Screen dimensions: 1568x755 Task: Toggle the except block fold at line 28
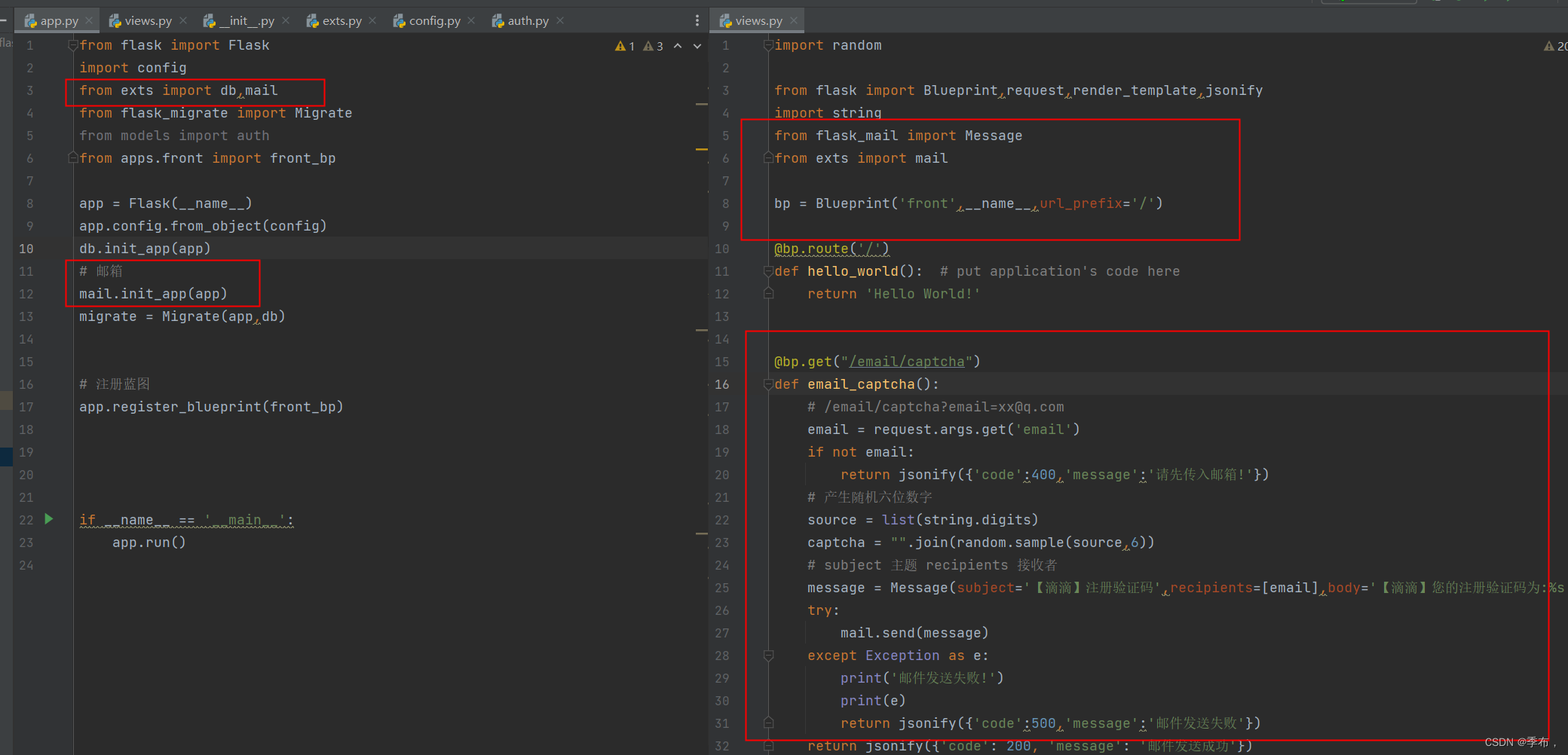pos(768,656)
